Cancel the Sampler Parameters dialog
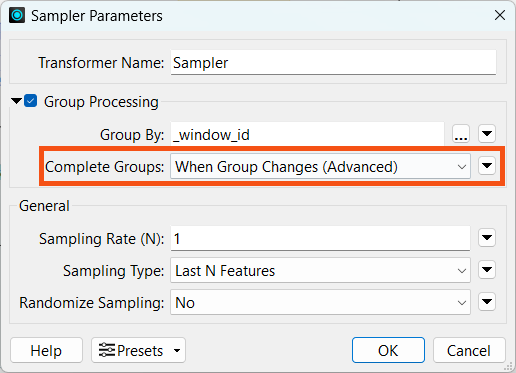516x373 pixels. pyautogui.click(x=469, y=350)
